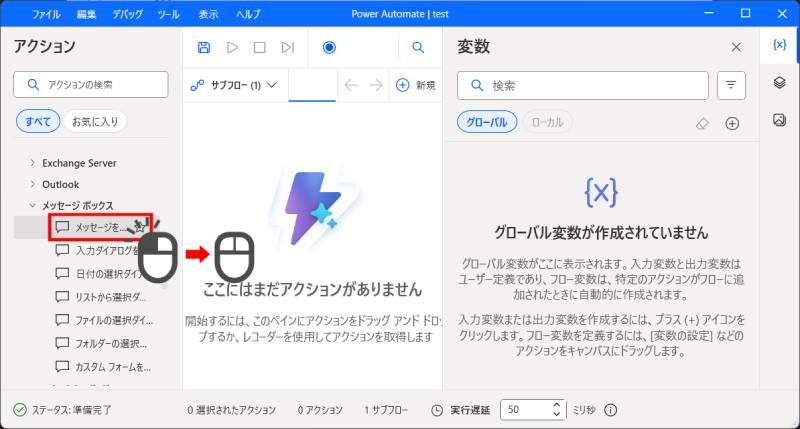Viewport: 800px width, 429px height.
Task: Open the flow search magnifier icon
Action: point(418,47)
